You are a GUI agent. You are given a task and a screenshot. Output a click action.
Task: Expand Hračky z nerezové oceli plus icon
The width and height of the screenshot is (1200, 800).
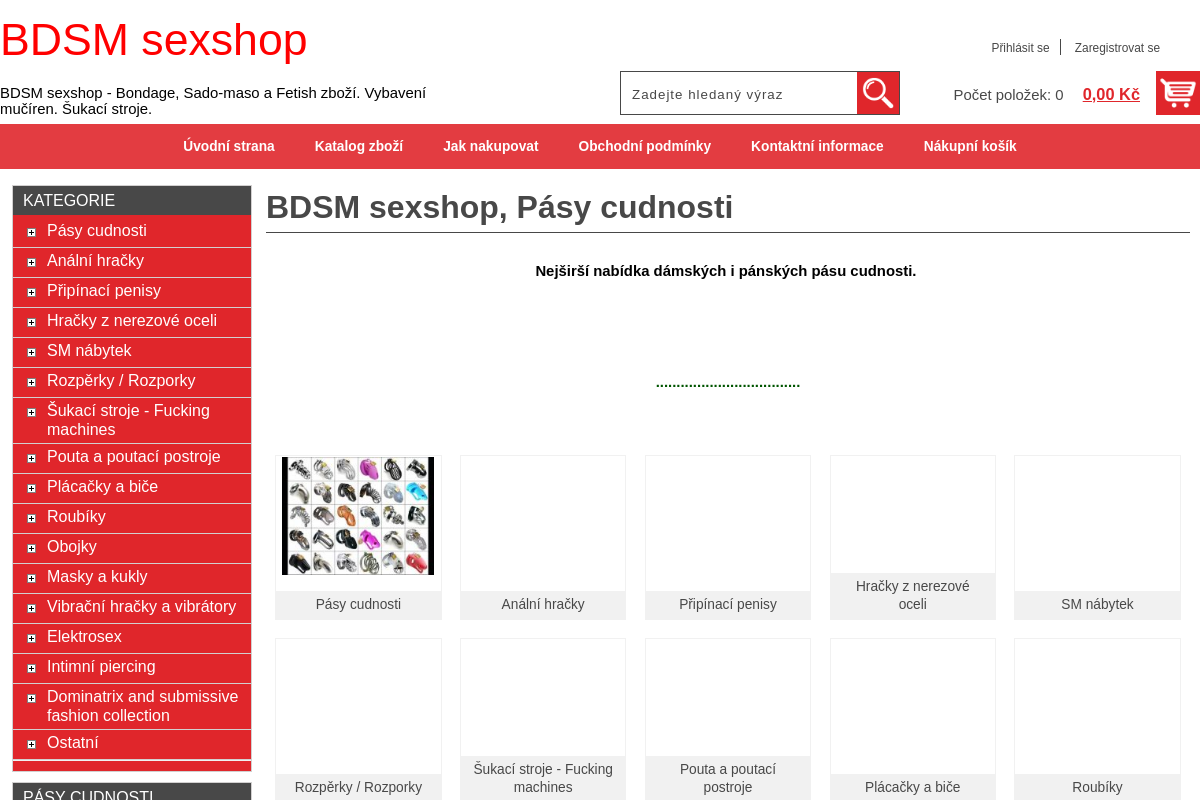[x=31, y=322]
